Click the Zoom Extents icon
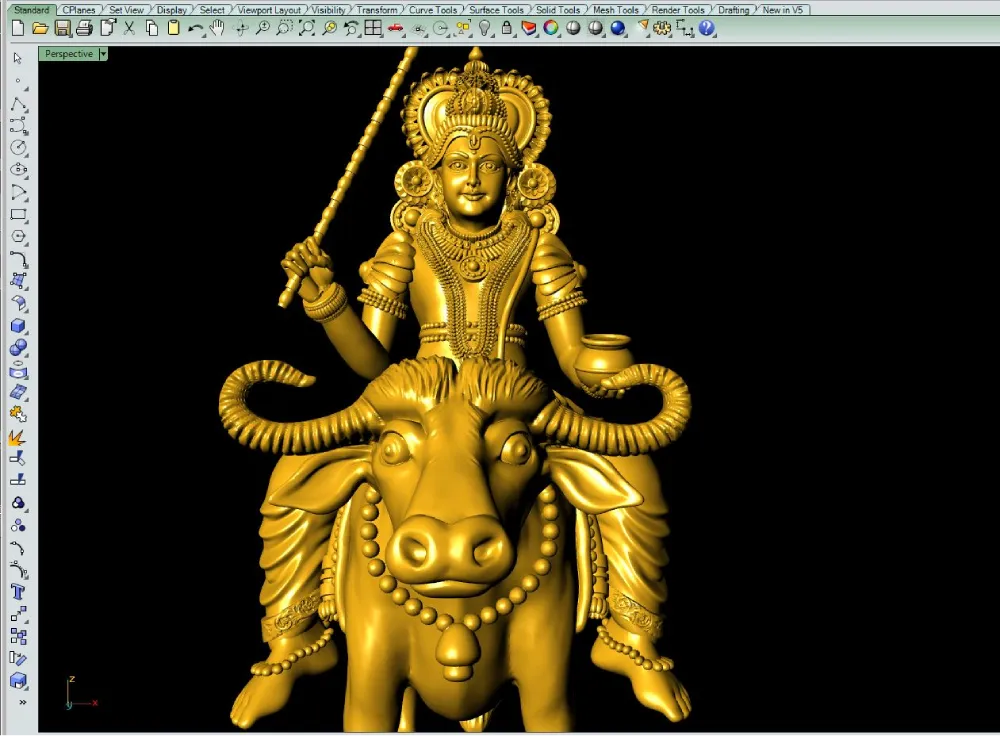1000x736 pixels. click(x=307, y=28)
